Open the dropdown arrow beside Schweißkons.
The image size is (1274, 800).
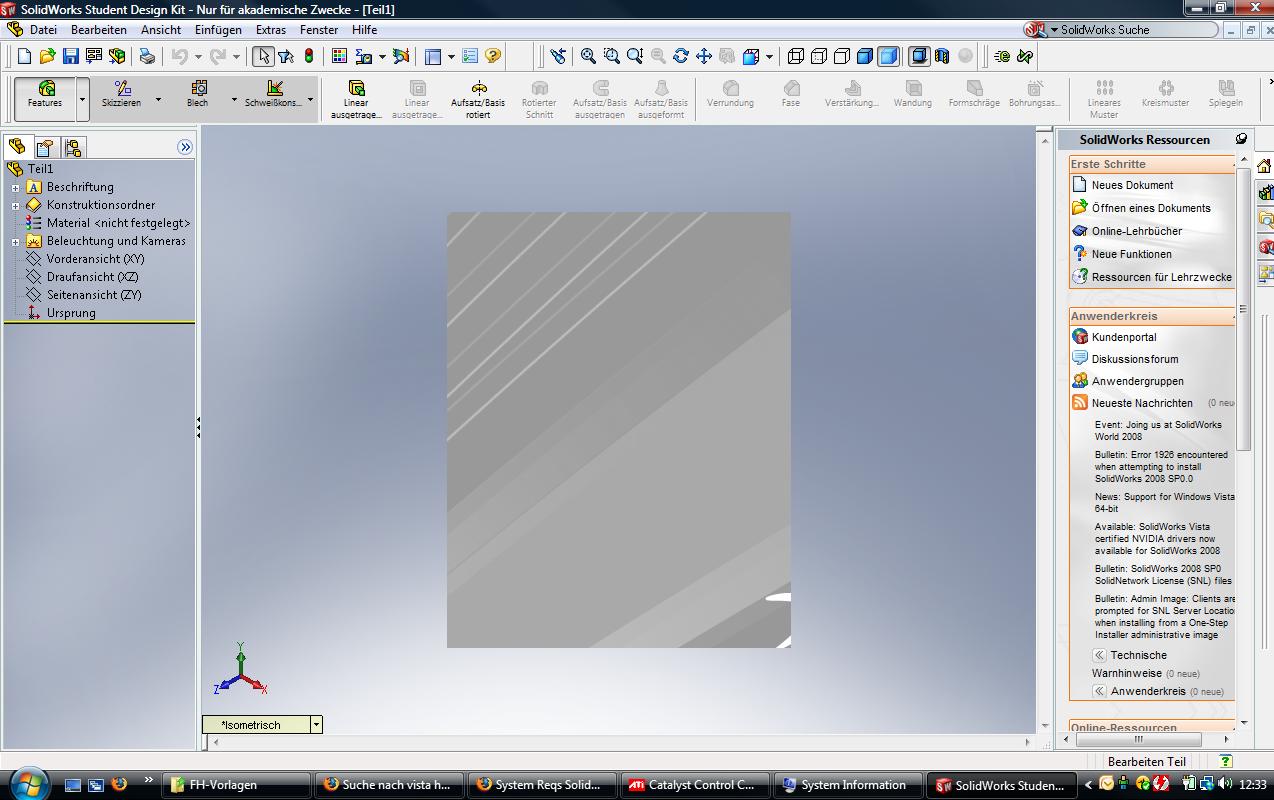pos(310,99)
